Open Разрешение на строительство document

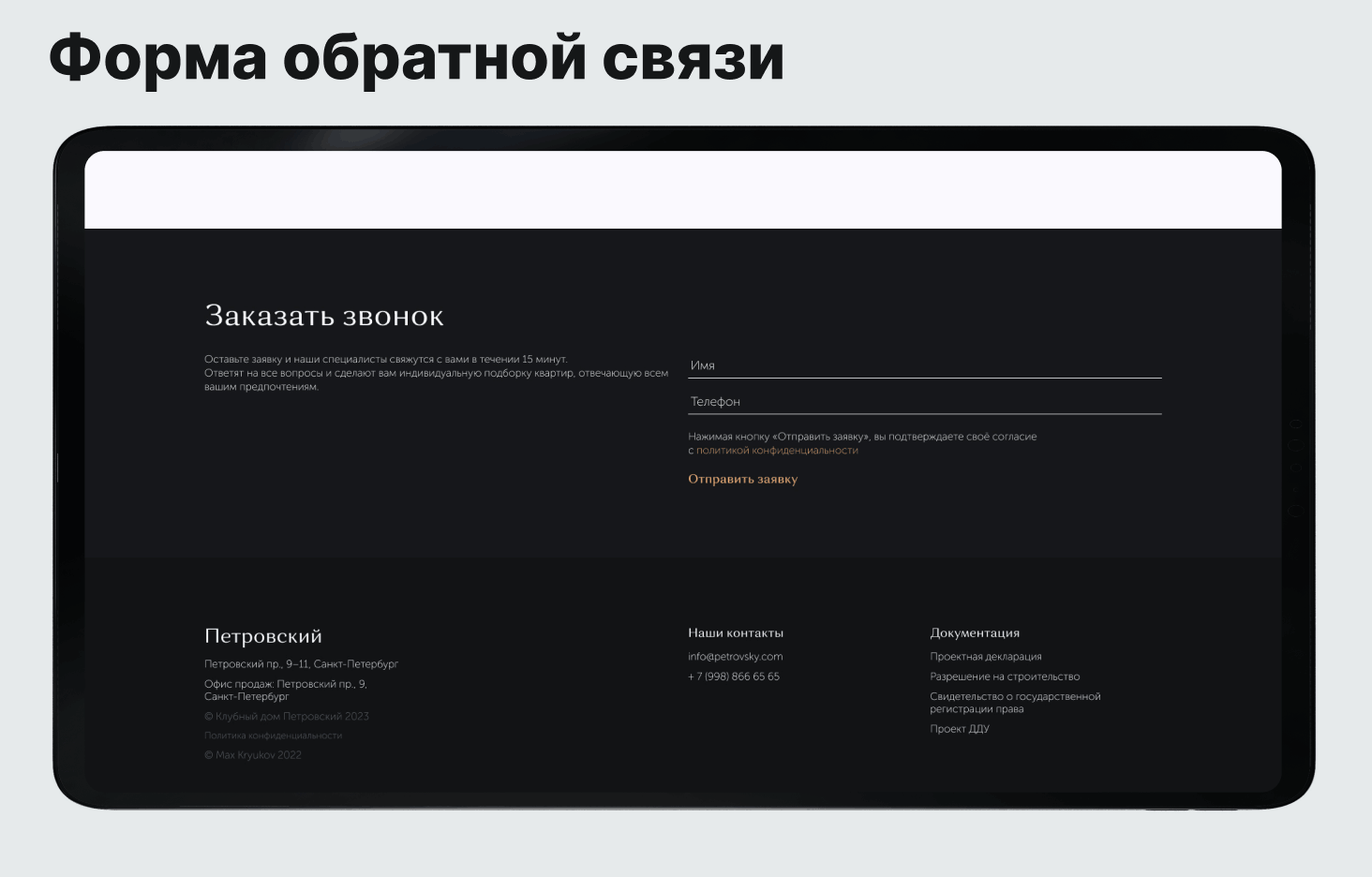pyautogui.click(x=1005, y=676)
